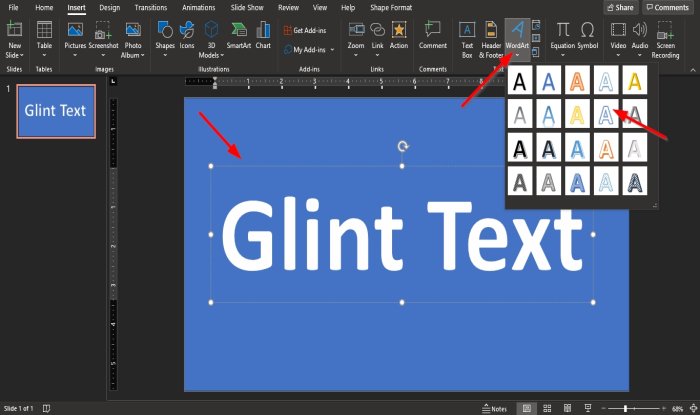Open the Shape Format tab

(x=391, y=8)
